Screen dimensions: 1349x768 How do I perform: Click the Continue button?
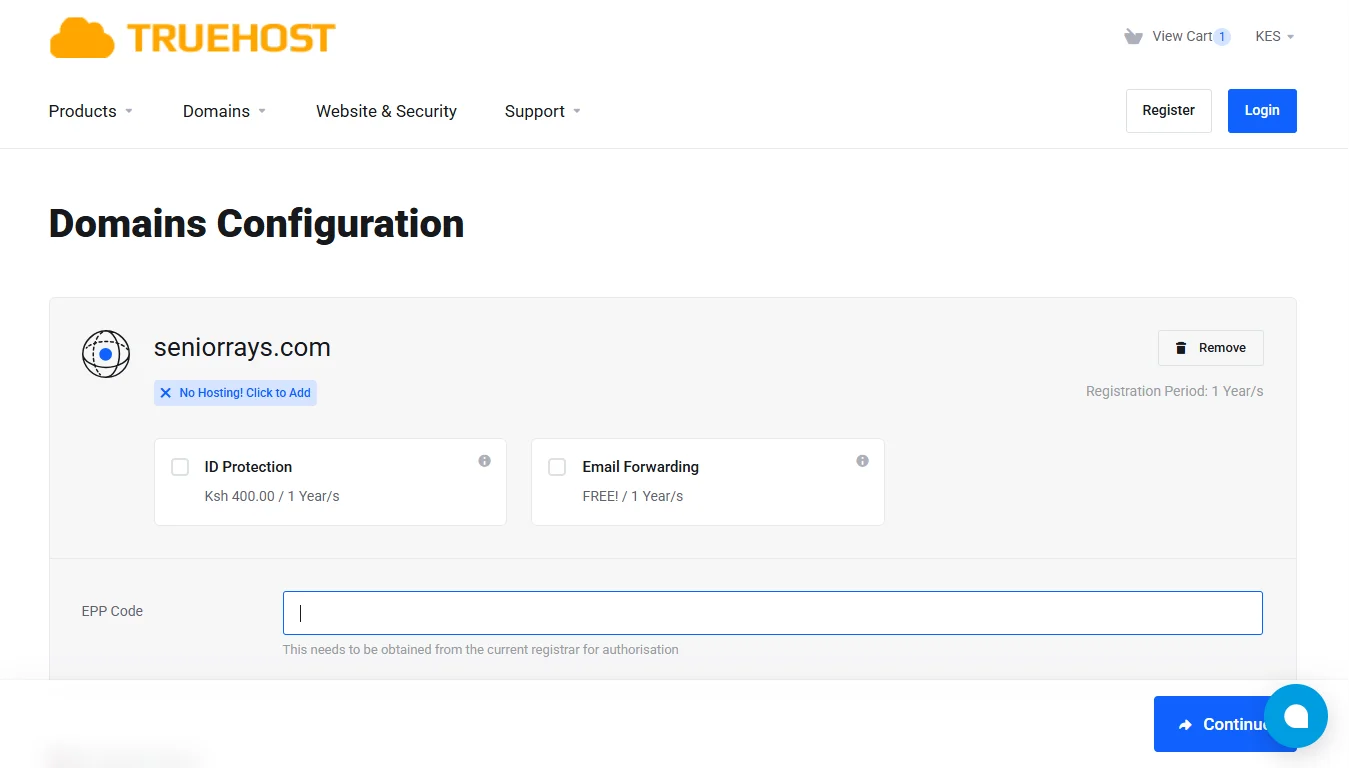[x=1225, y=724]
